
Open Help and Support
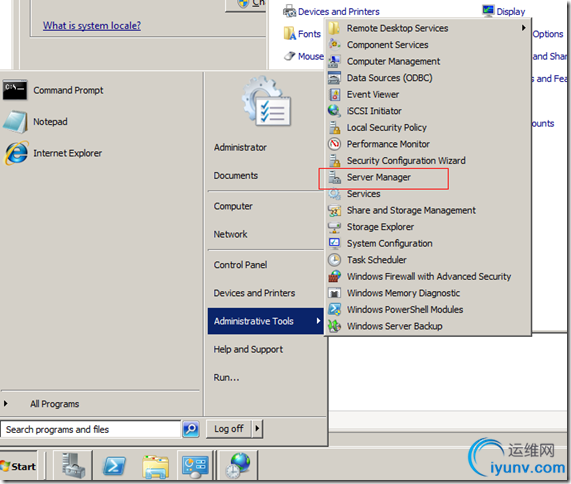pyautogui.click(x=248, y=349)
